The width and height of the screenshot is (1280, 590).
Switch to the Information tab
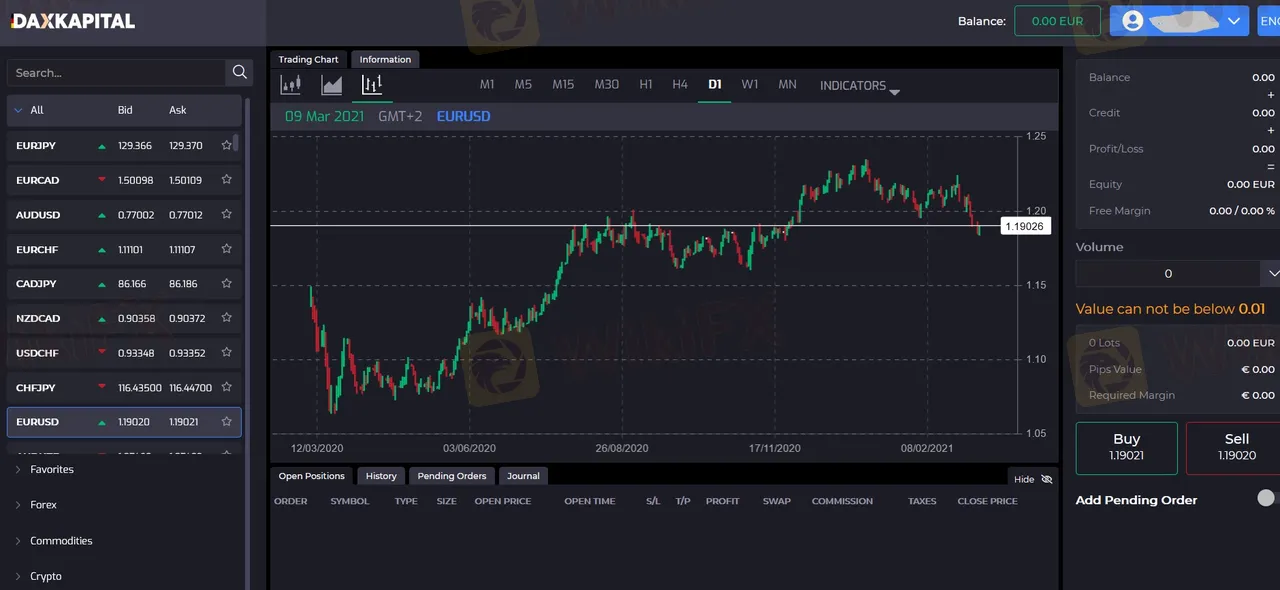coord(385,59)
